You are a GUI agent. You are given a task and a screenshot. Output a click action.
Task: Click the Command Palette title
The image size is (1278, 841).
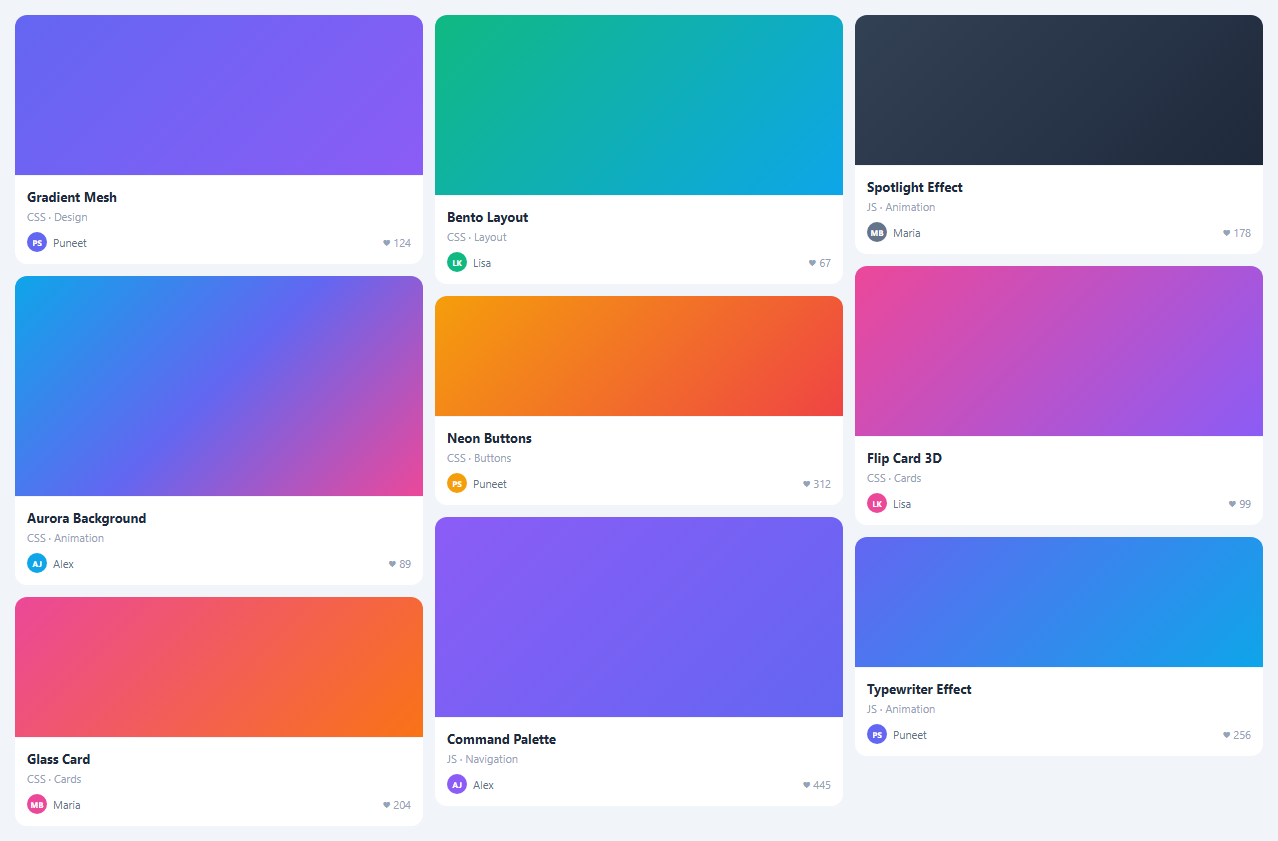[x=502, y=739]
